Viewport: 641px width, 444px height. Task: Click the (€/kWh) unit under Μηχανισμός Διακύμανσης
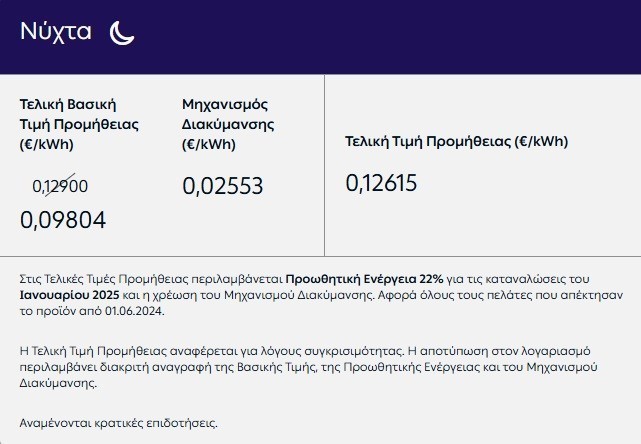click(209, 144)
